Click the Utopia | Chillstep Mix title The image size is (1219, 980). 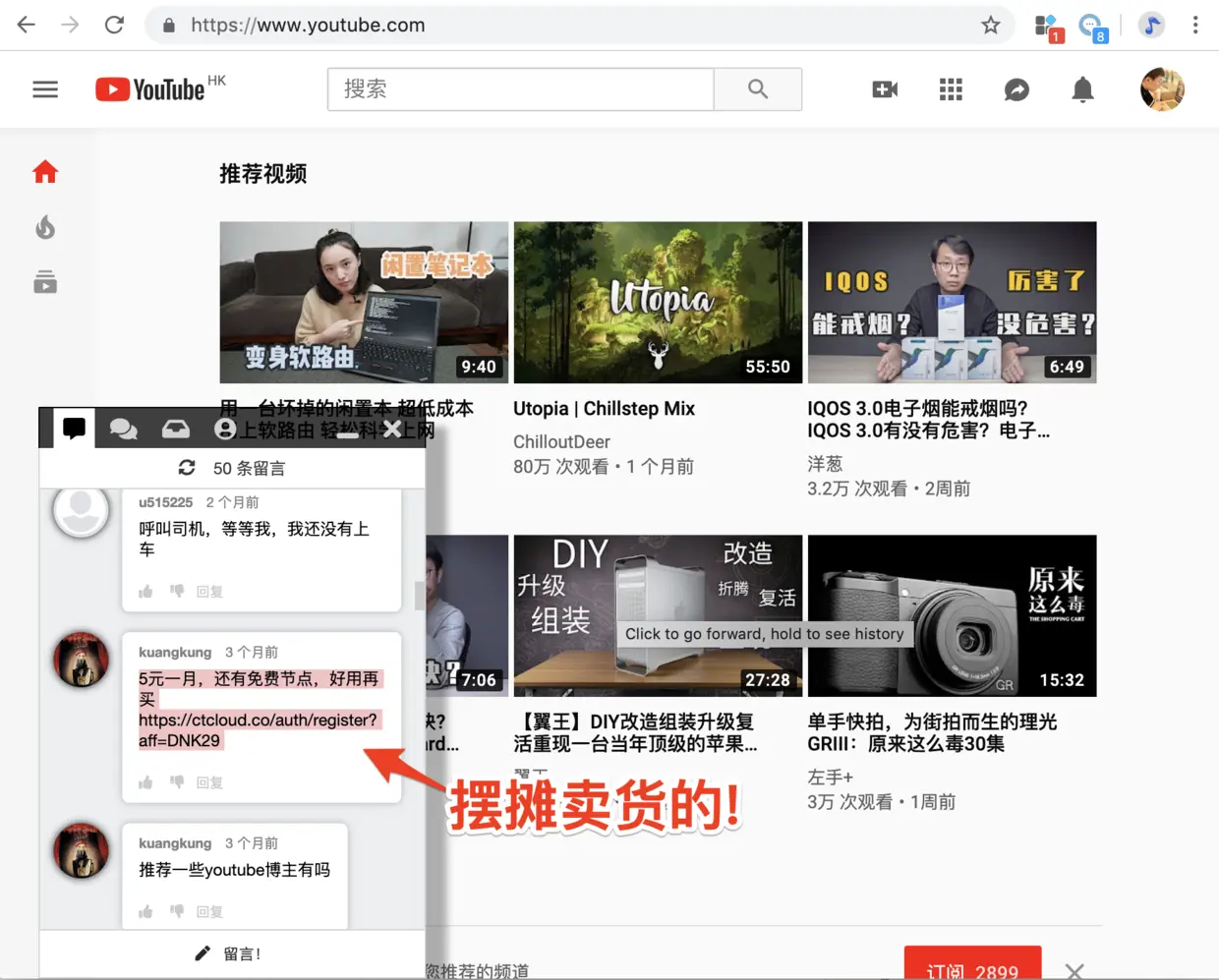[604, 408]
